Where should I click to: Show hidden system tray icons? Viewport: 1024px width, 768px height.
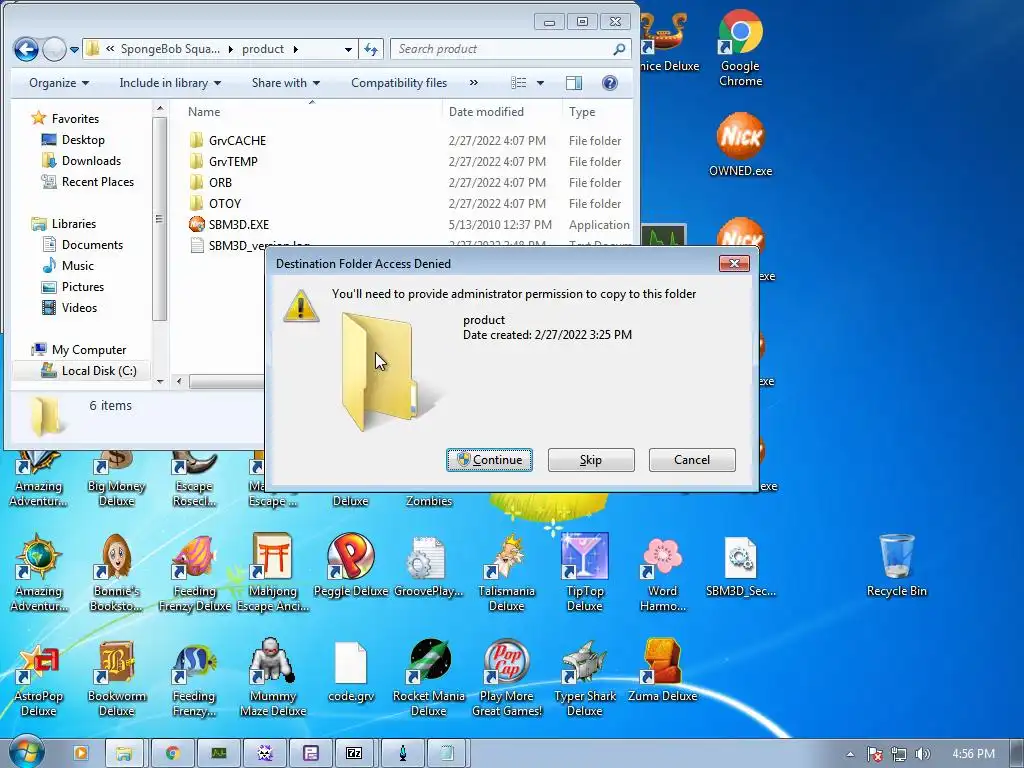[x=850, y=754]
